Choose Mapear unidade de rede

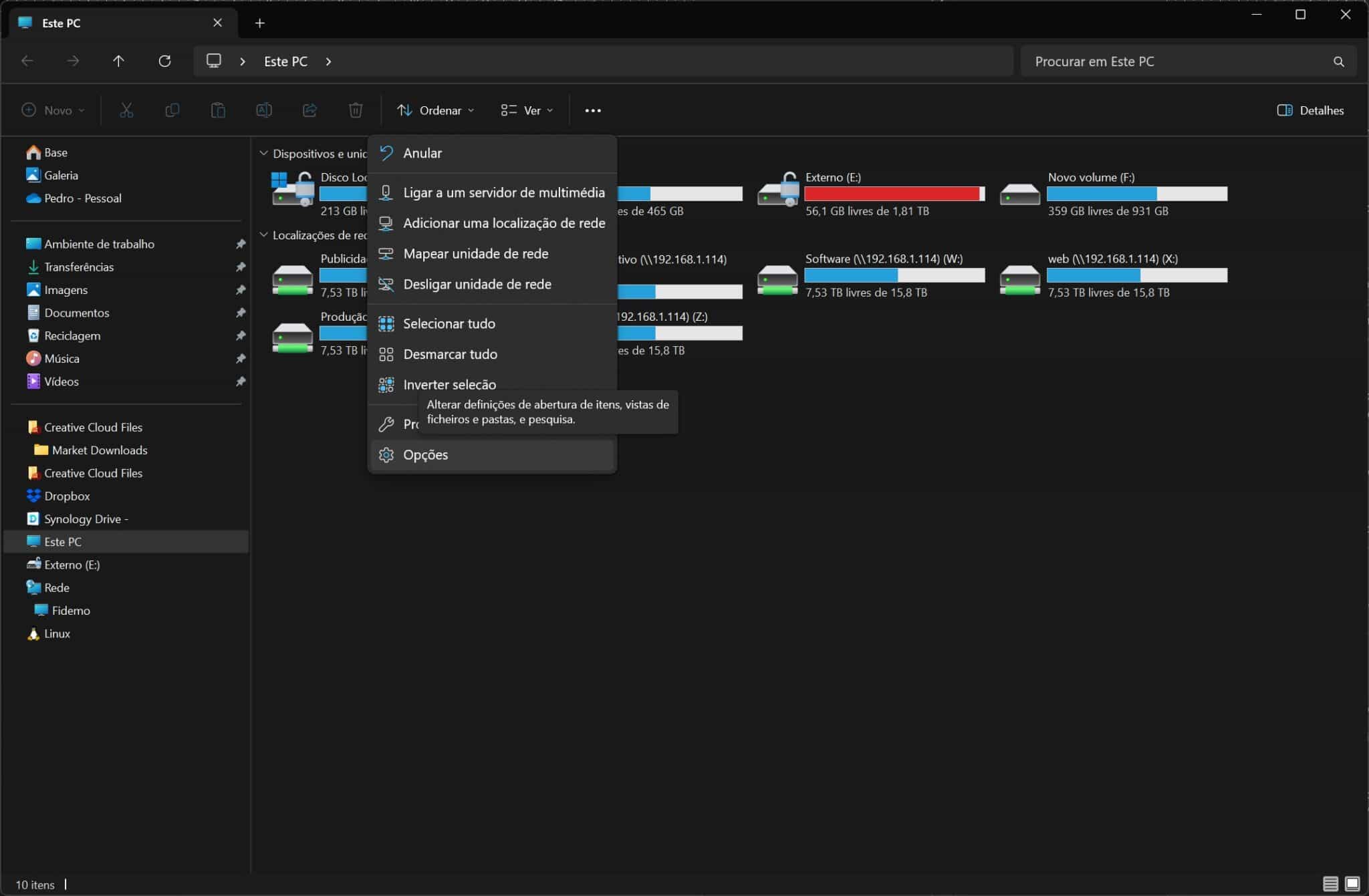pyautogui.click(x=475, y=253)
